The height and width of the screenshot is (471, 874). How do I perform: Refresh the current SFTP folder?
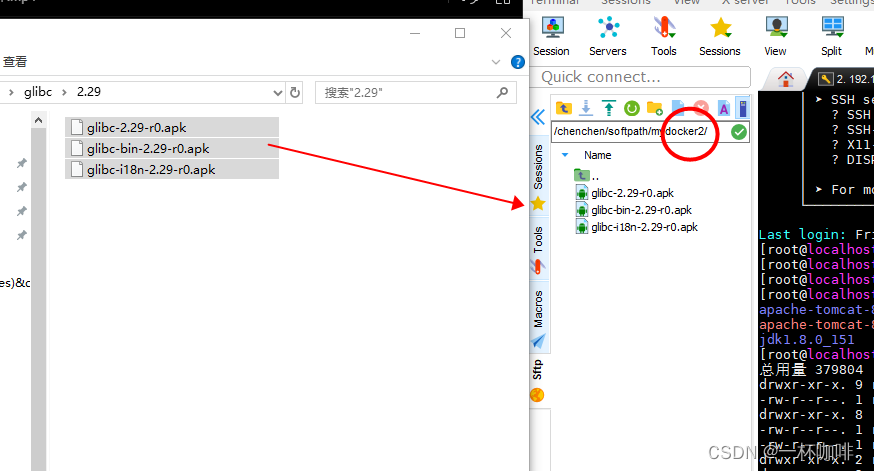(632, 108)
